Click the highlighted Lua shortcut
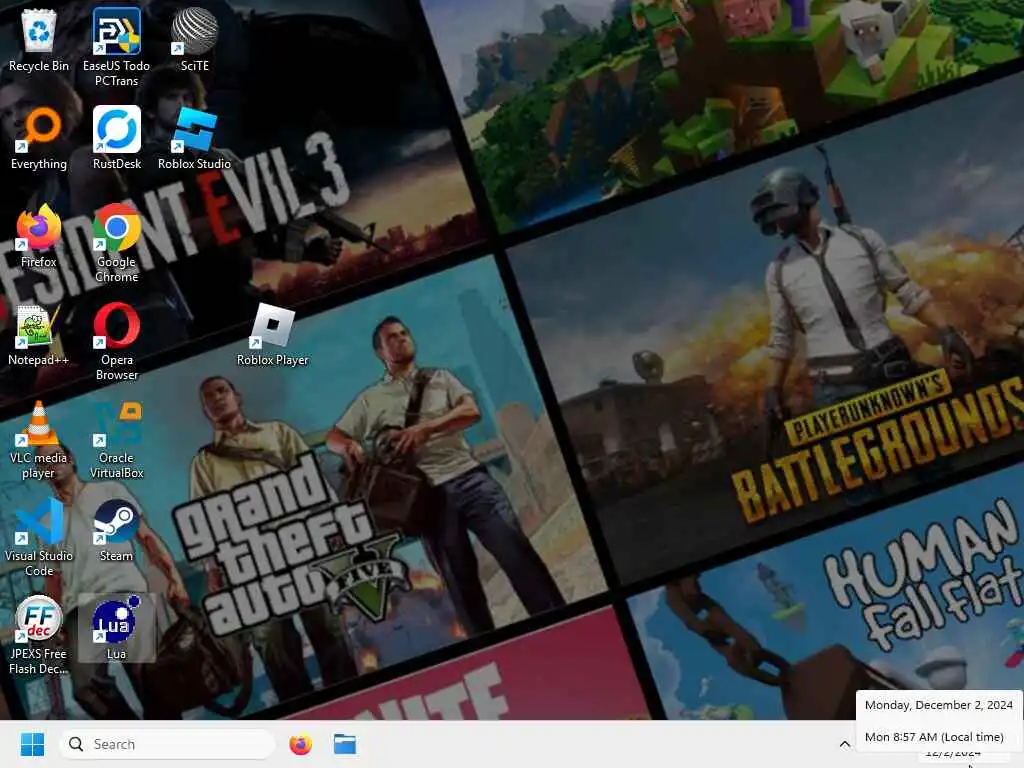This screenshot has height=768, width=1024. pos(116,628)
